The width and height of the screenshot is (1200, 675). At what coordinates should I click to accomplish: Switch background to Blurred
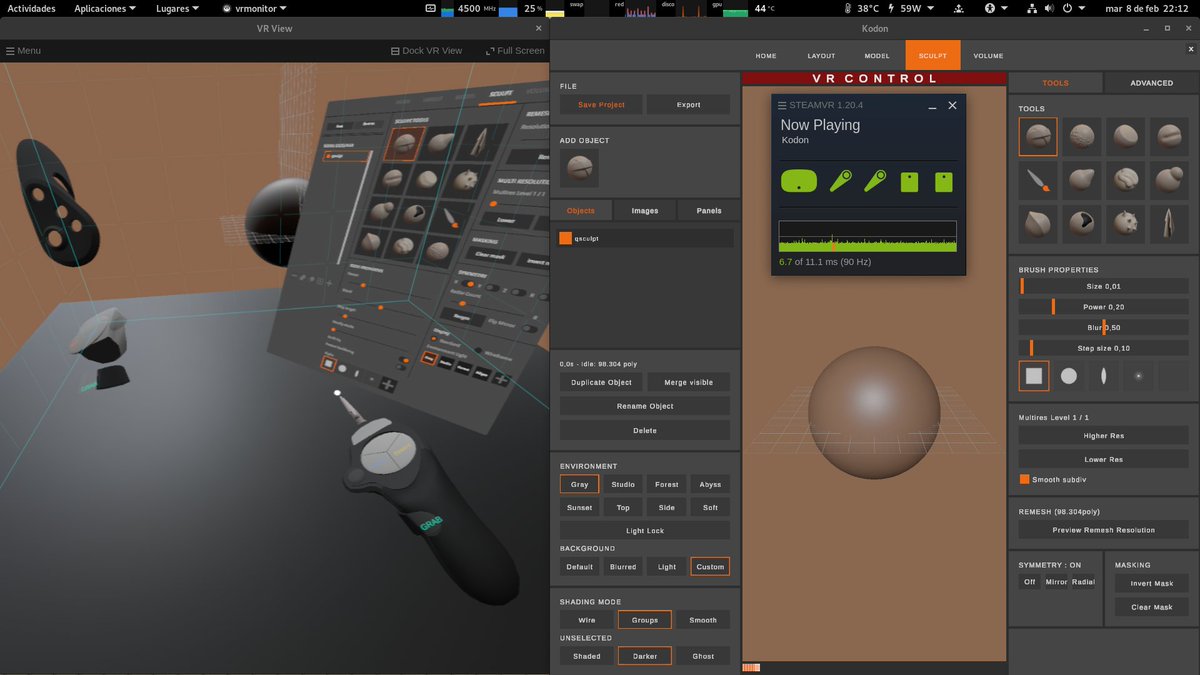[x=623, y=566]
